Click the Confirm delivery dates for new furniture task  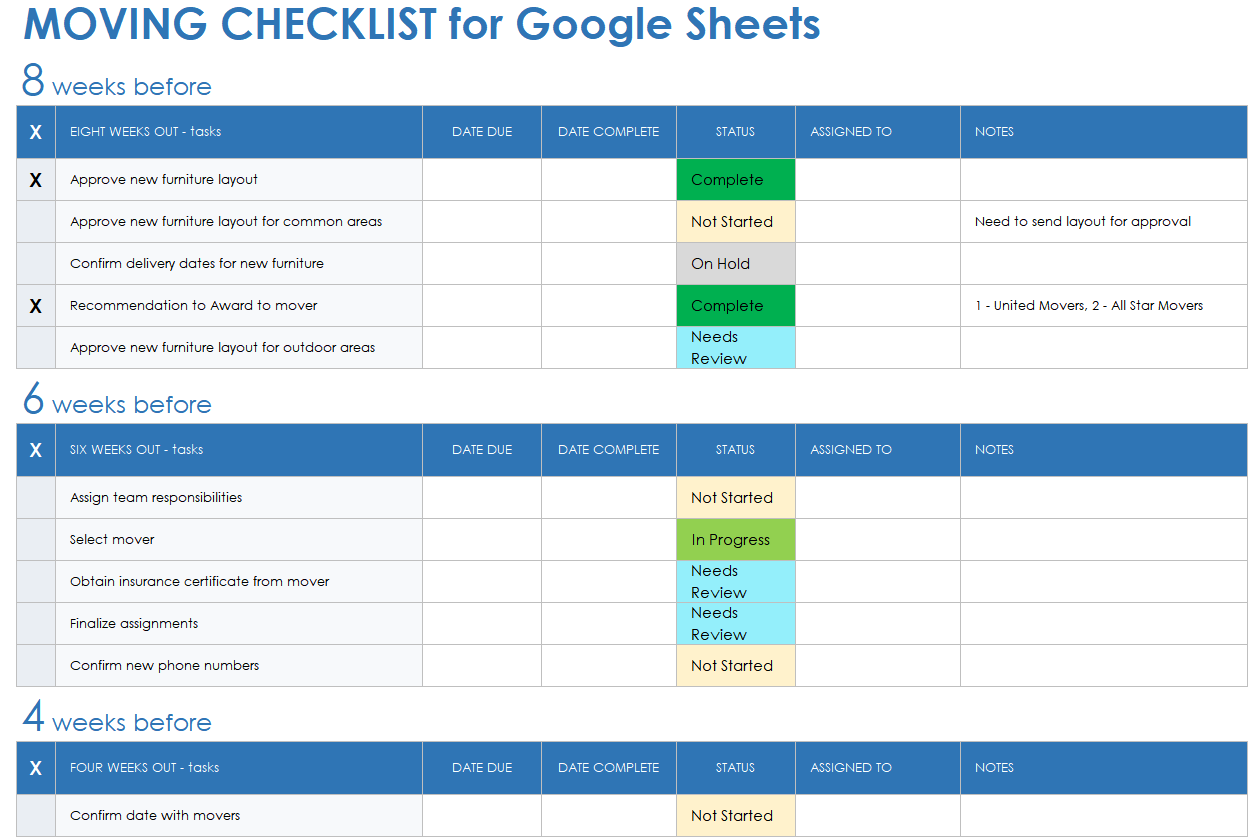tap(197, 264)
